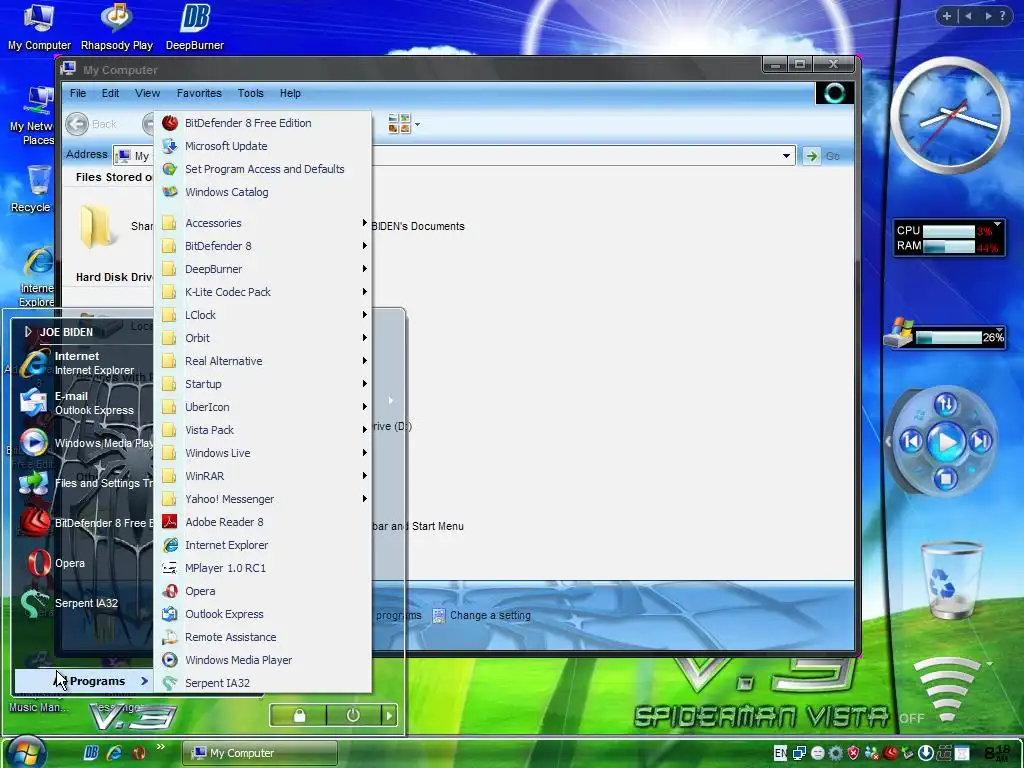
Task: Expand the DeepBurner submenu
Action: tap(263, 269)
